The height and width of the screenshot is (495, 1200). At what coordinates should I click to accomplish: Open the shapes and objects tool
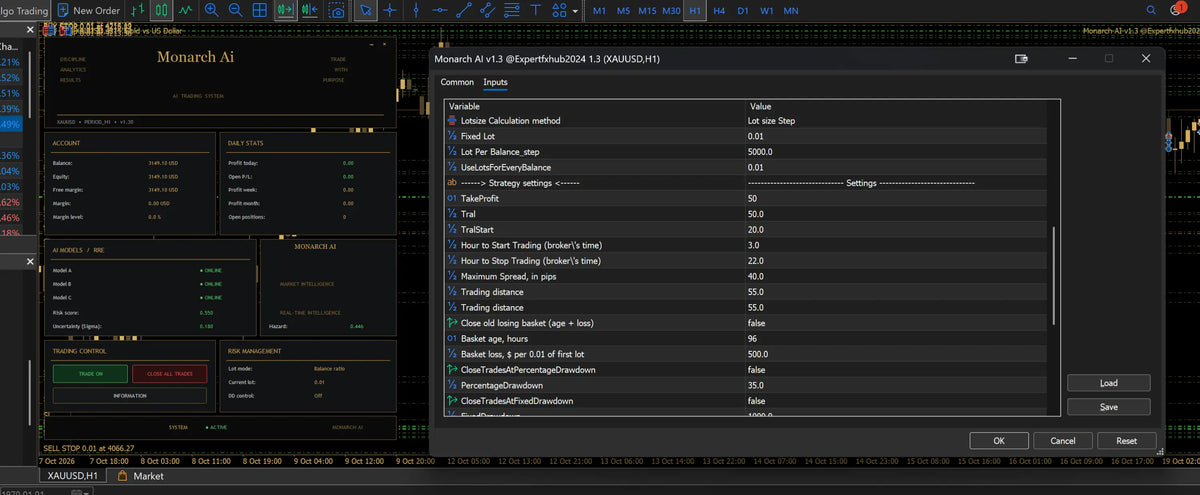[560, 10]
